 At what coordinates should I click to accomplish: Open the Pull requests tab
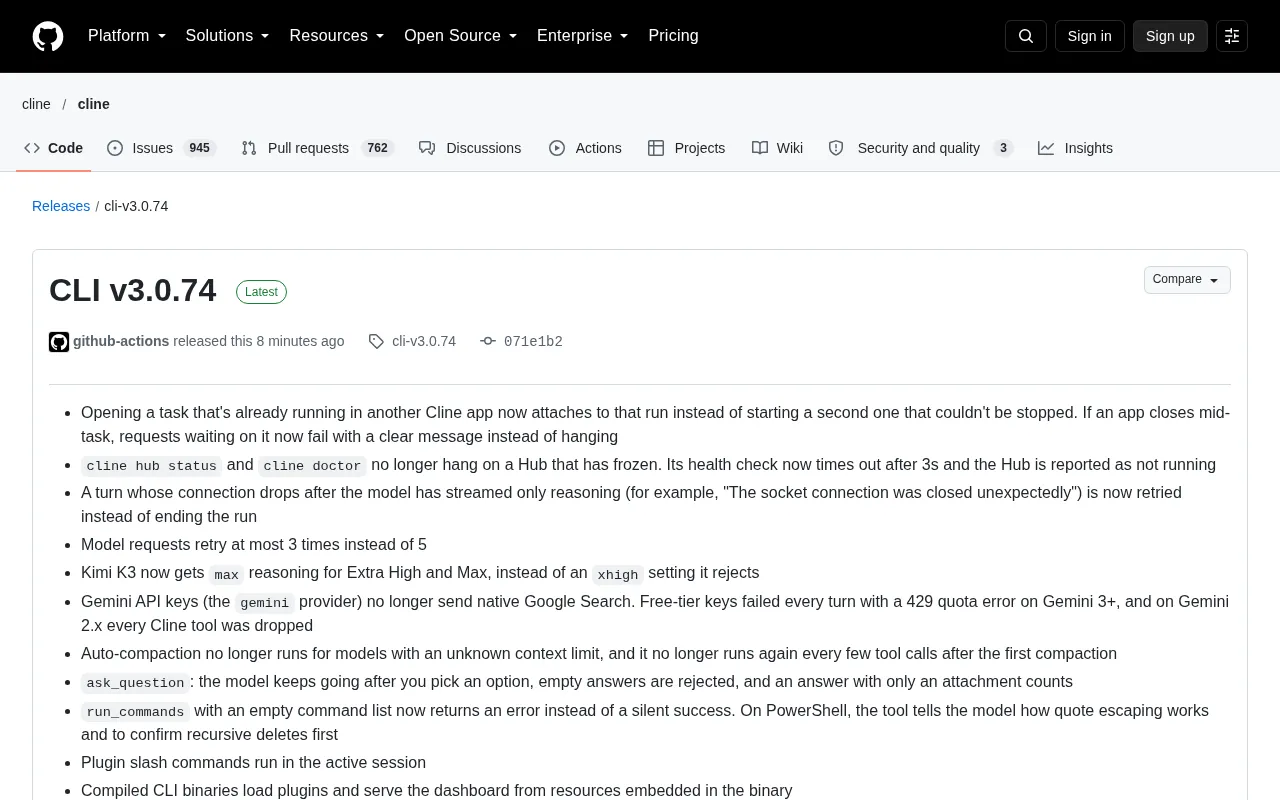click(x=317, y=148)
